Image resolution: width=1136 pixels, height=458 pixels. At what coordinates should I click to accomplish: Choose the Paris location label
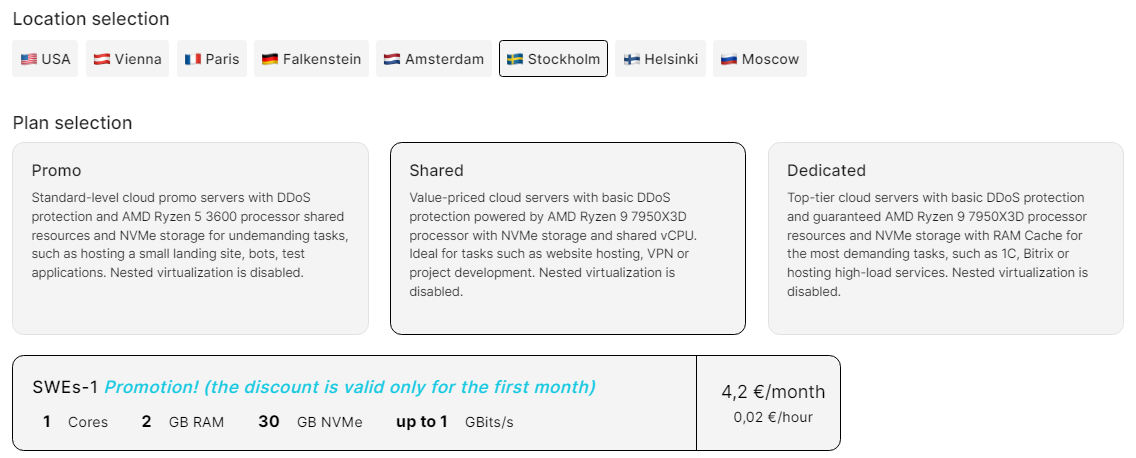pyautogui.click(x=223, y=59)
